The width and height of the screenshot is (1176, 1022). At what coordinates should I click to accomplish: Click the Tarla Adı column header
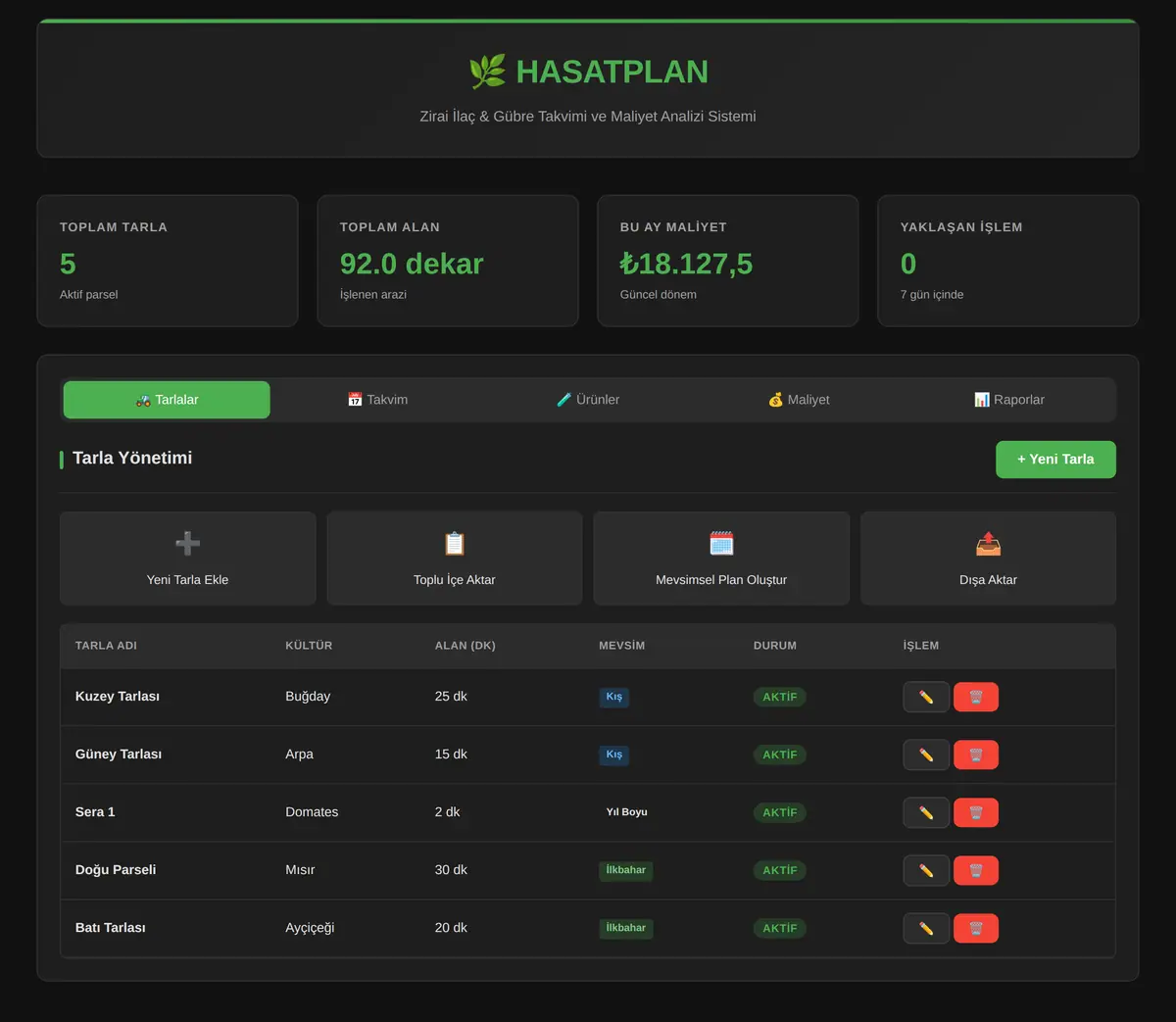(x=106, y=646)
